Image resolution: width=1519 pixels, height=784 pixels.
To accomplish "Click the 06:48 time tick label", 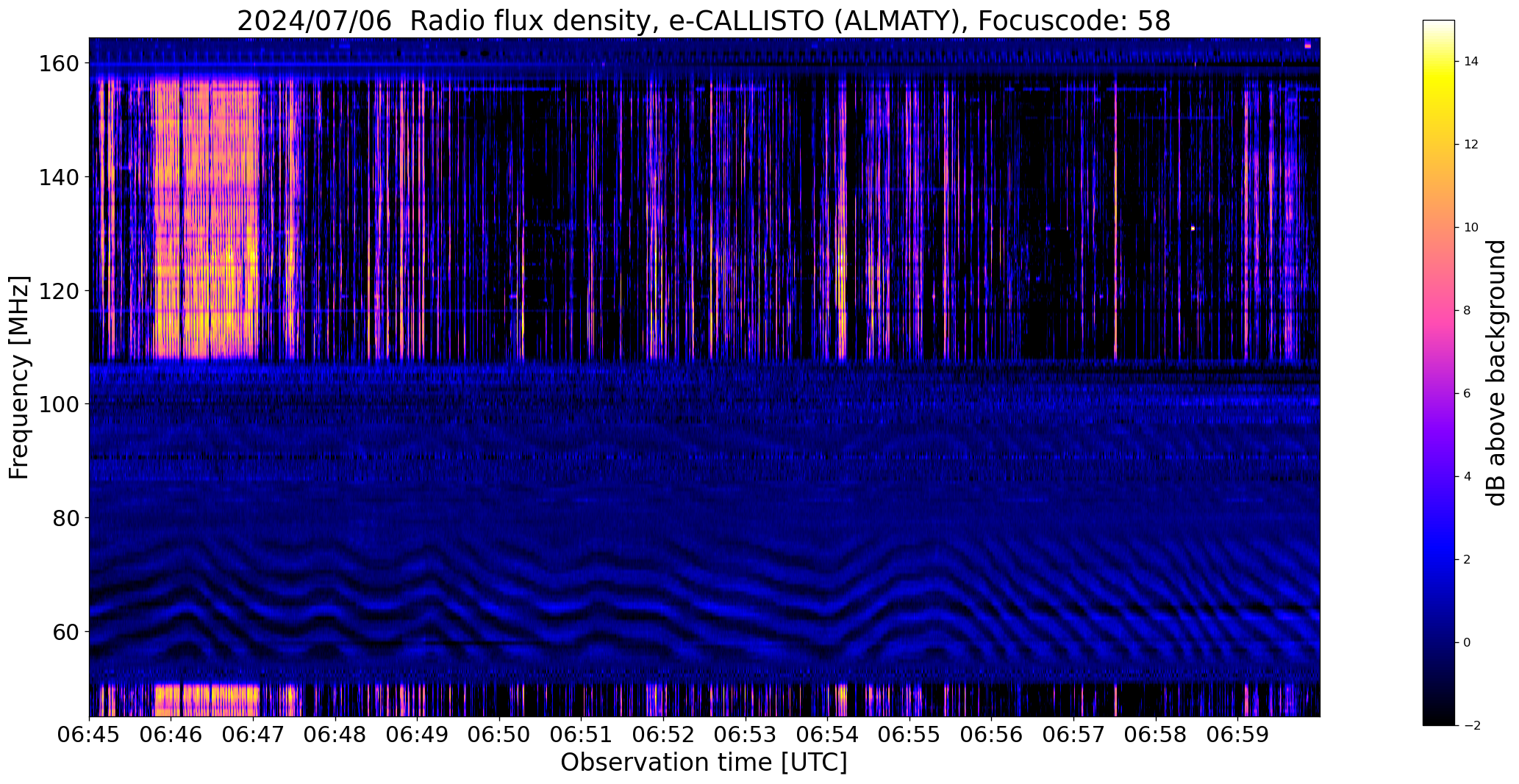I will [x=335, y=735].
